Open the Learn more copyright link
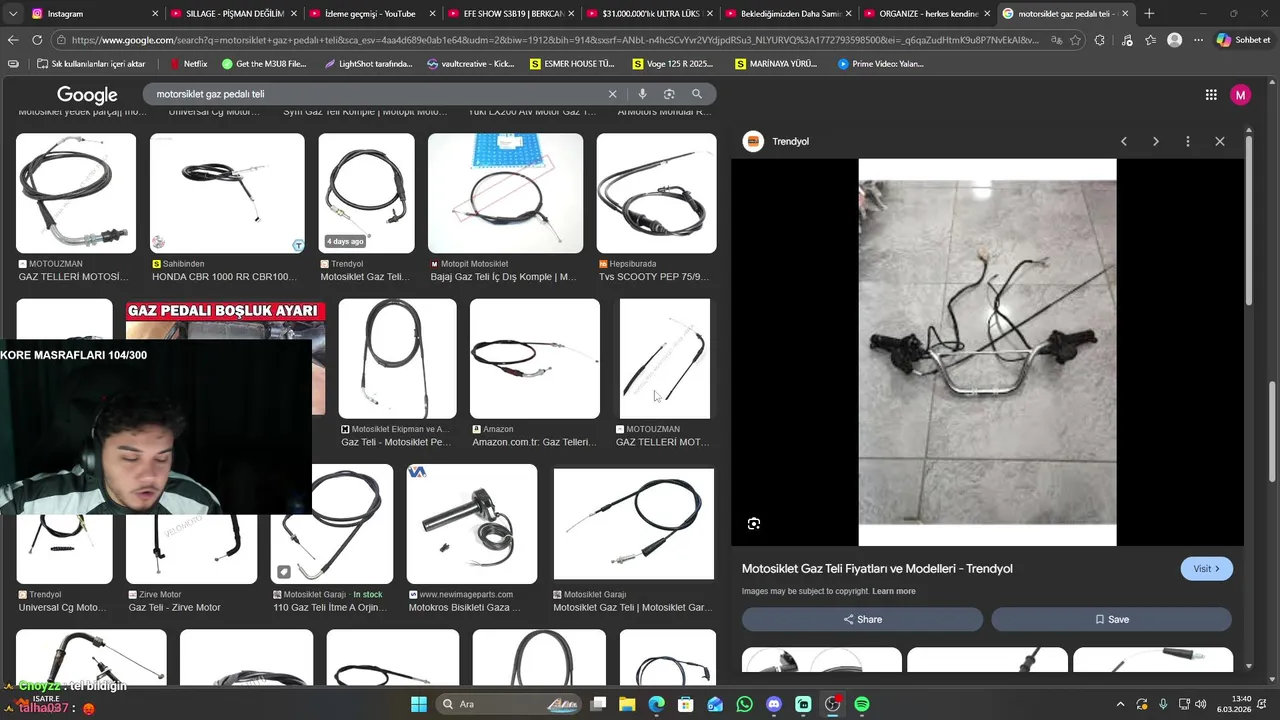Screen dimensions: 1280x720 tap(894, 591)
